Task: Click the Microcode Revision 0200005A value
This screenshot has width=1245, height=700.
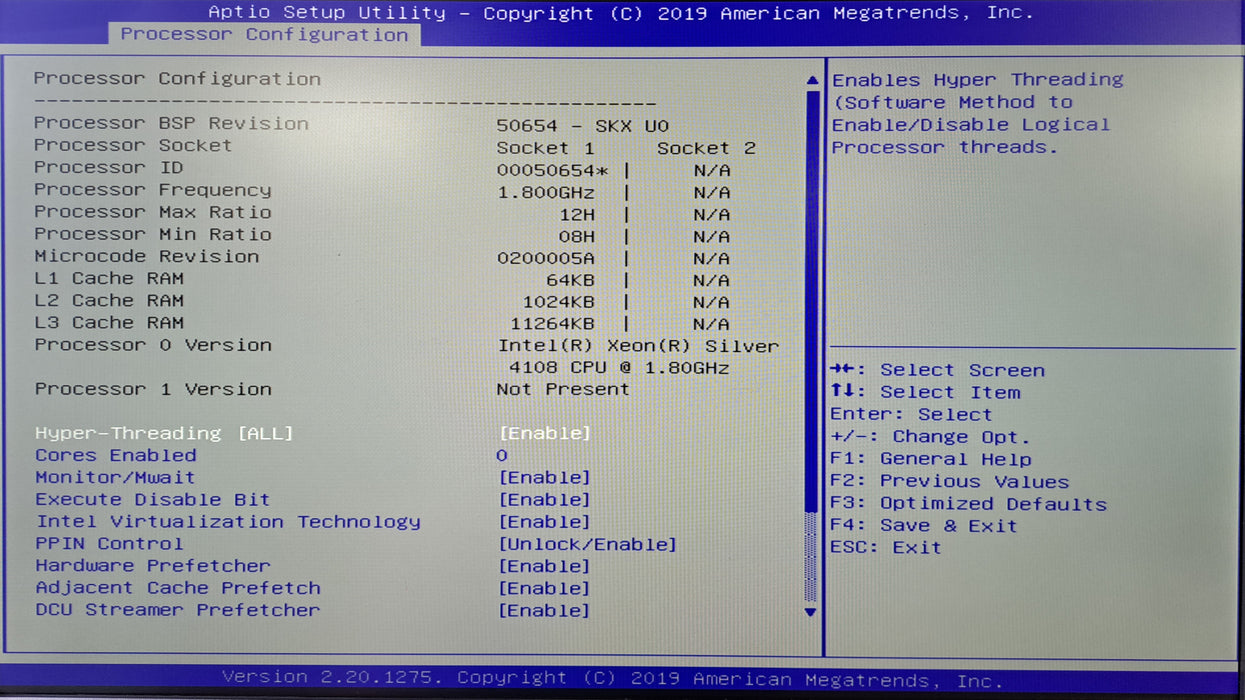Action: 546,259
